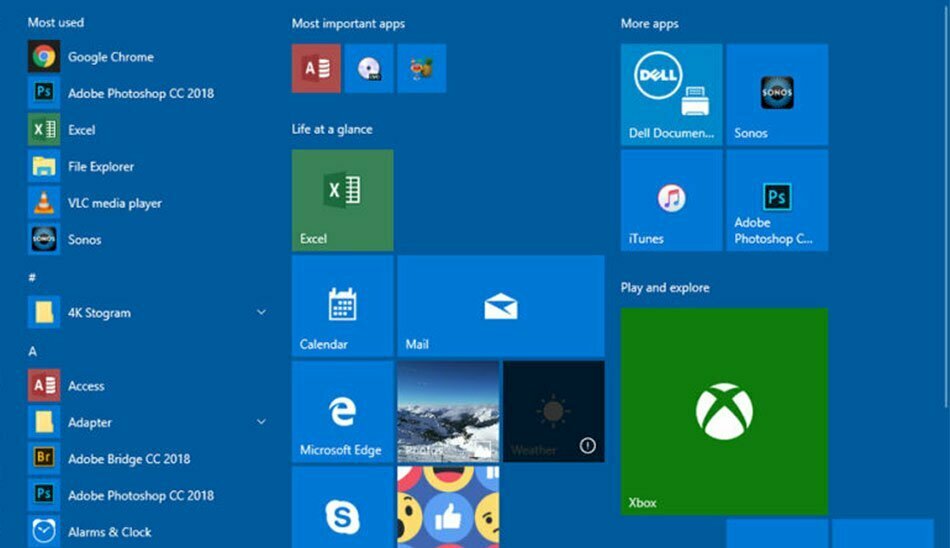950x548 pixels.
Task: Open the Xbox tile
Action: [x=724, y=411]
